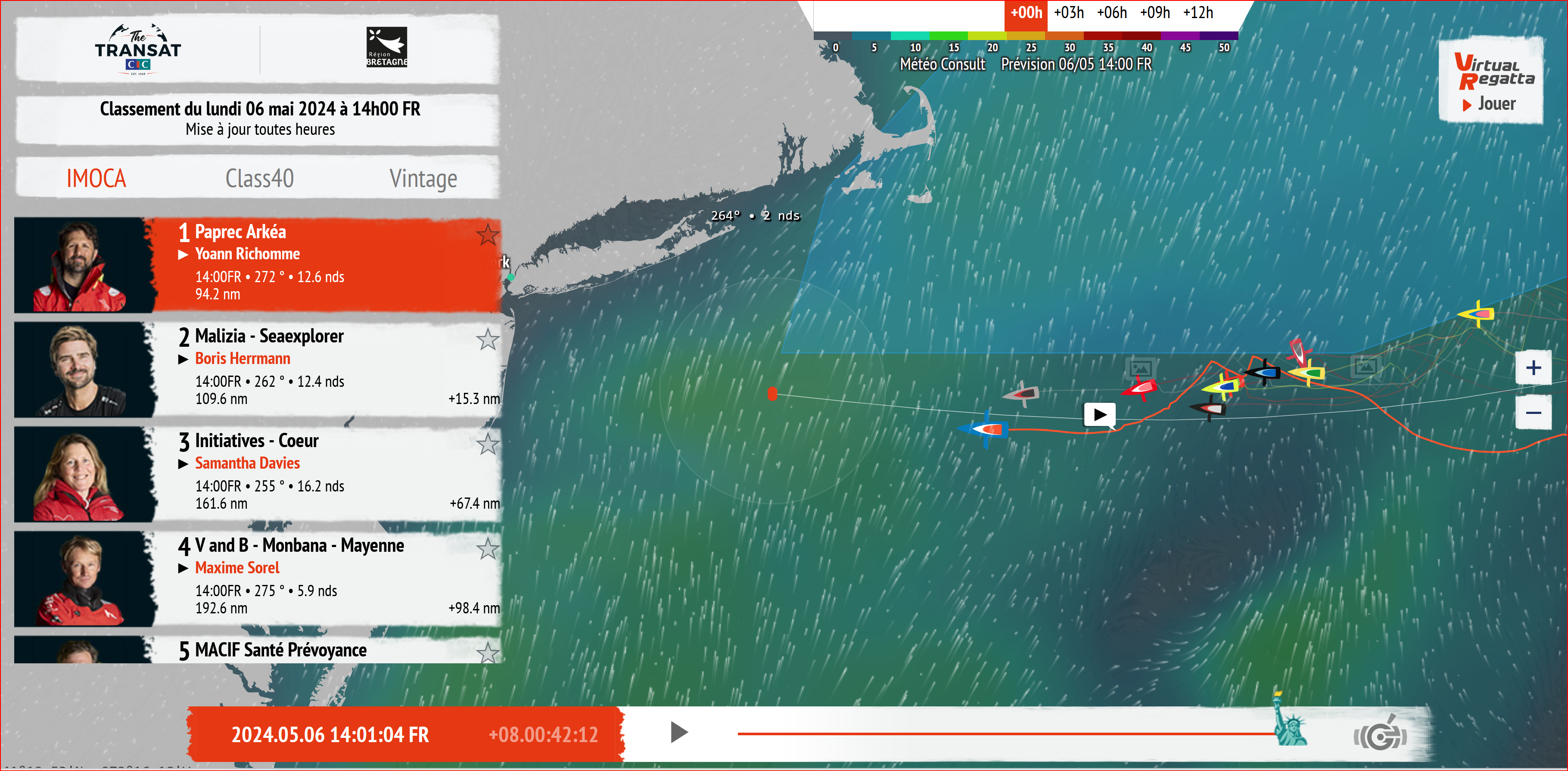
Task: Select the yellow and pink boat far east
Action: [x=1476, y=314]
